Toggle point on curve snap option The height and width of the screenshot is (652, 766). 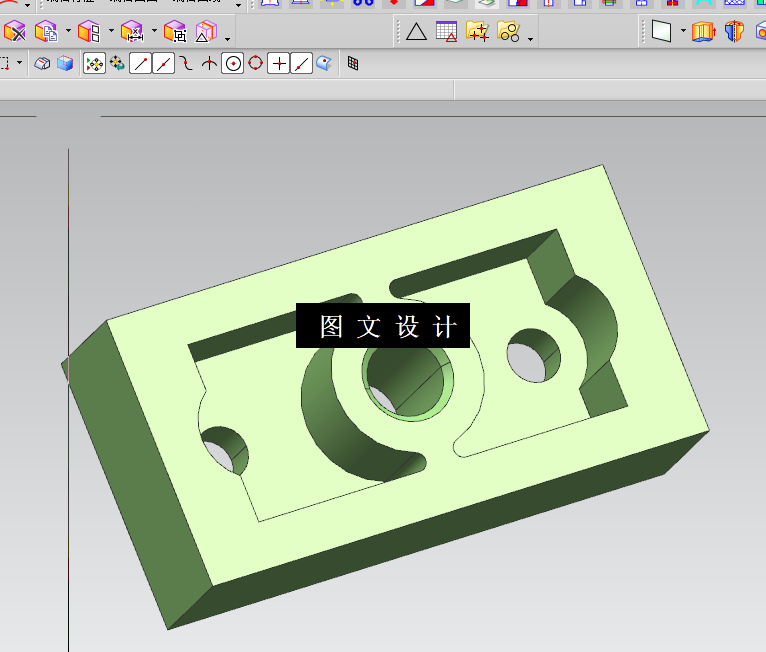[301, 63]
